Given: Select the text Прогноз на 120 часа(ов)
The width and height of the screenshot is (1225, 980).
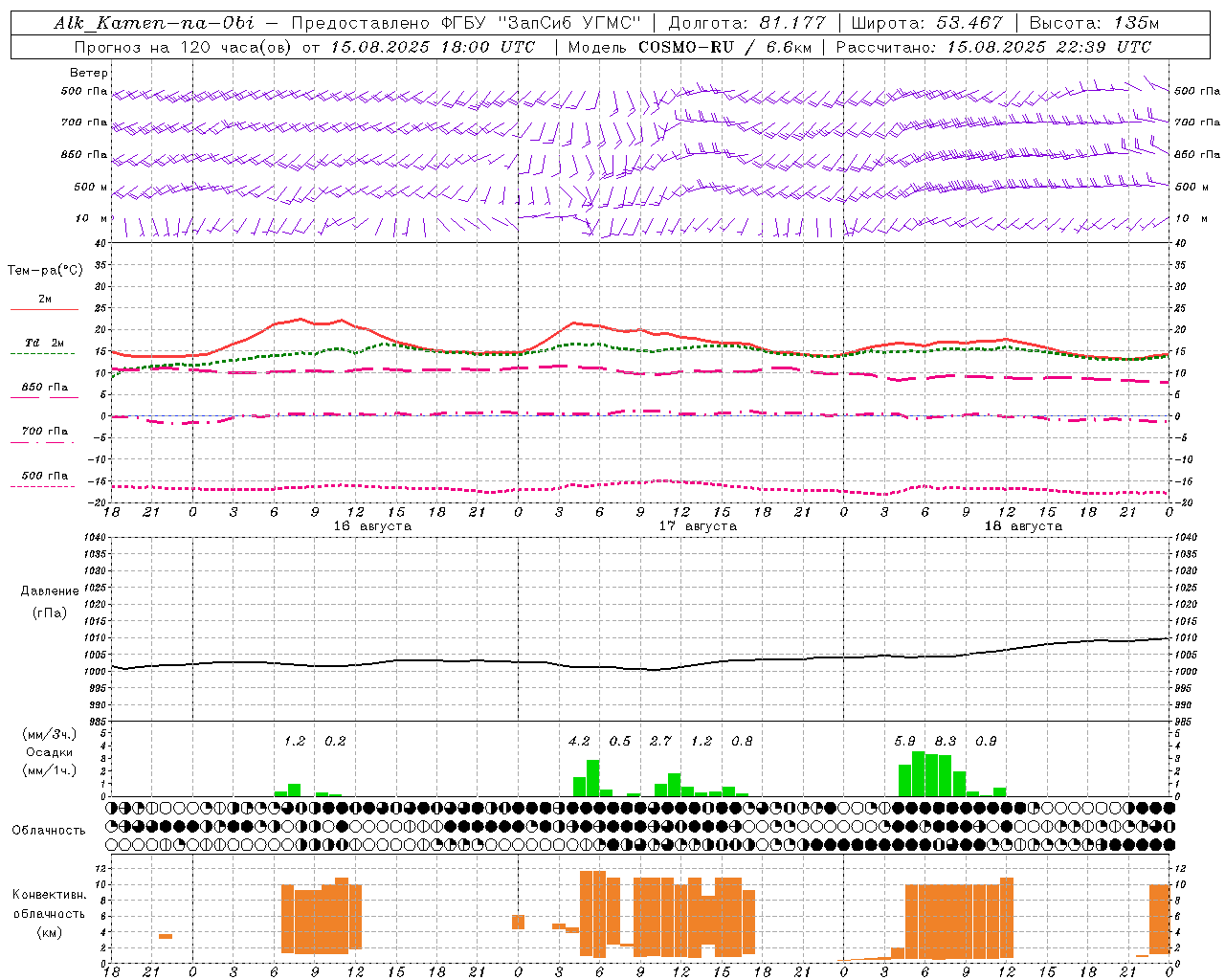Looking at the screenshot, I should 184,47.
